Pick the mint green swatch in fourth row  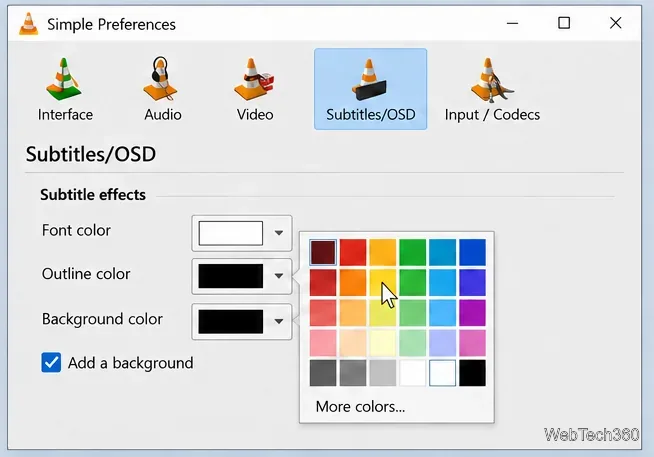pyautogui.click(x=413, y=343)
